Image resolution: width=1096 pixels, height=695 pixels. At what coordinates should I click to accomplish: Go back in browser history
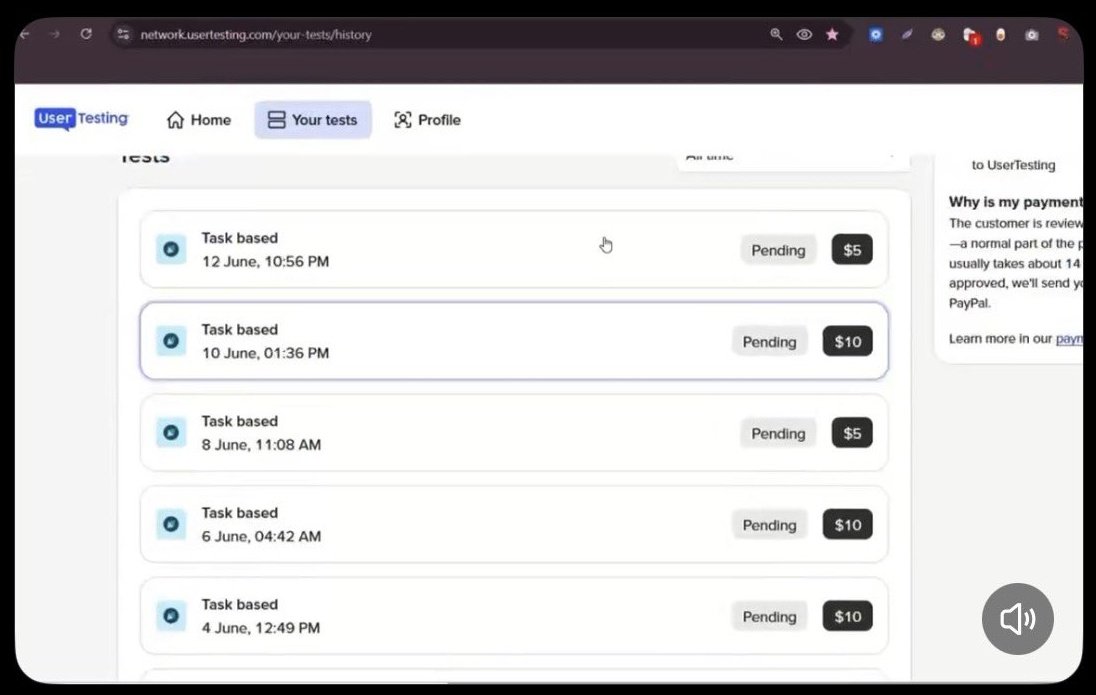tap(25, 34)
